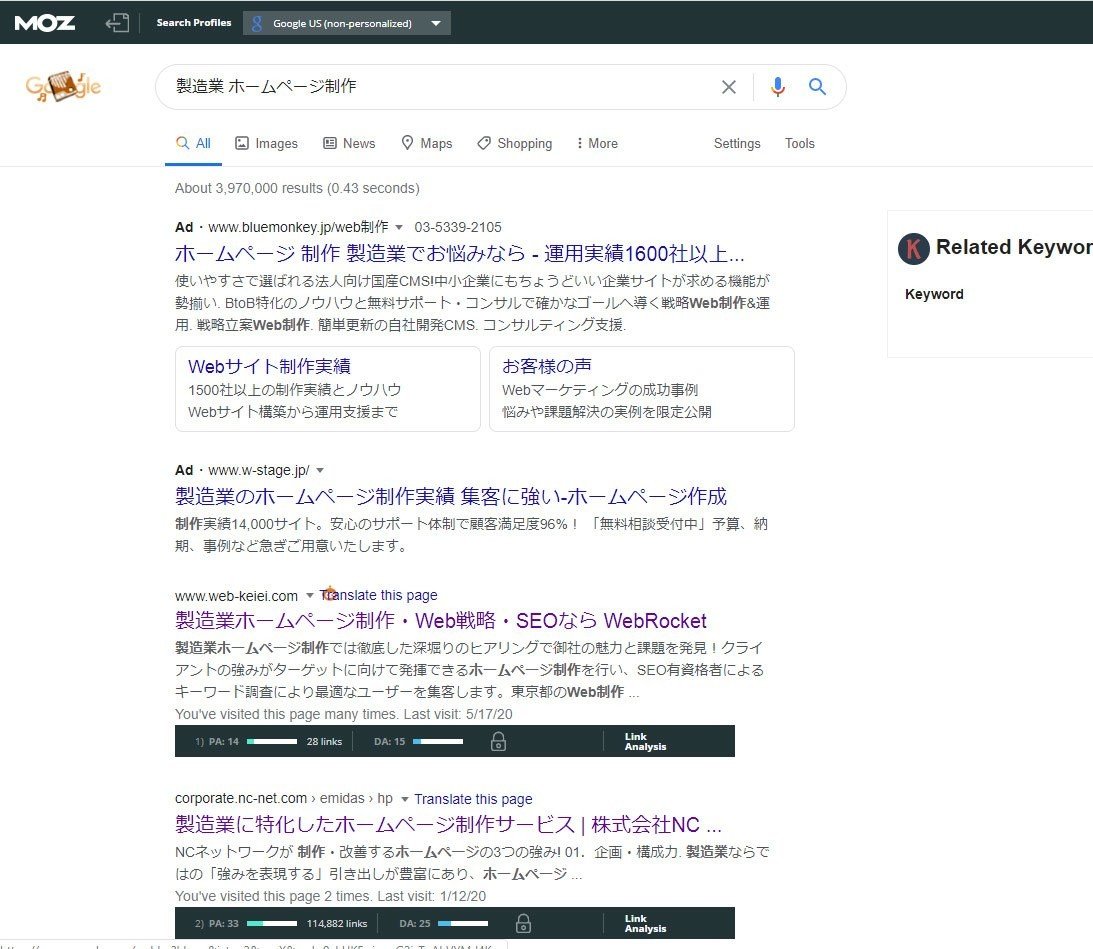
Task: Click the lock icon in the DA: 15 bar
Action: point(498,741)
